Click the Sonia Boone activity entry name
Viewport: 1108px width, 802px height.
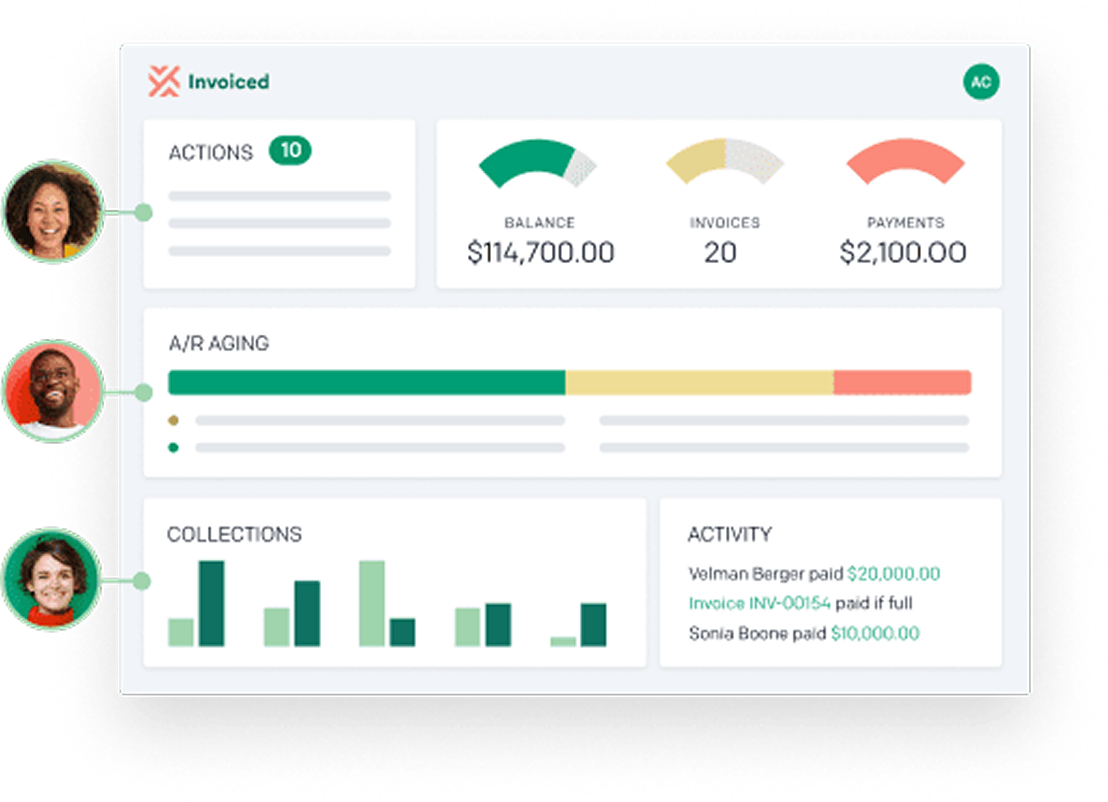click(x=738, y=633)
